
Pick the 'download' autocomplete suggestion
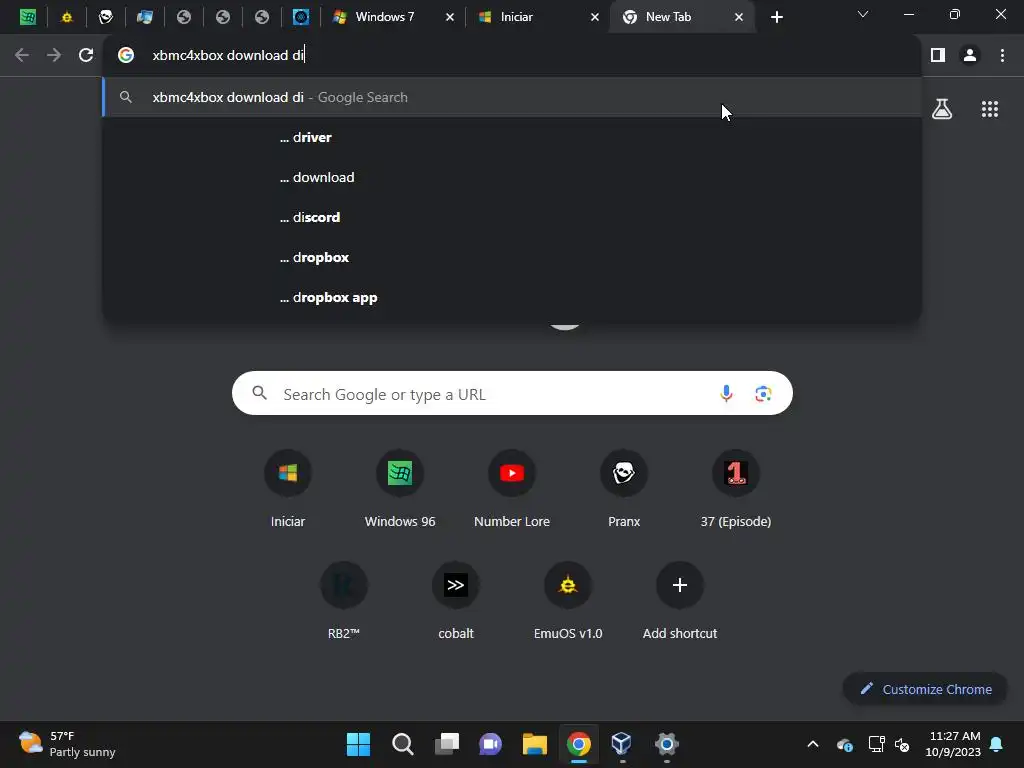click(512, 177)
